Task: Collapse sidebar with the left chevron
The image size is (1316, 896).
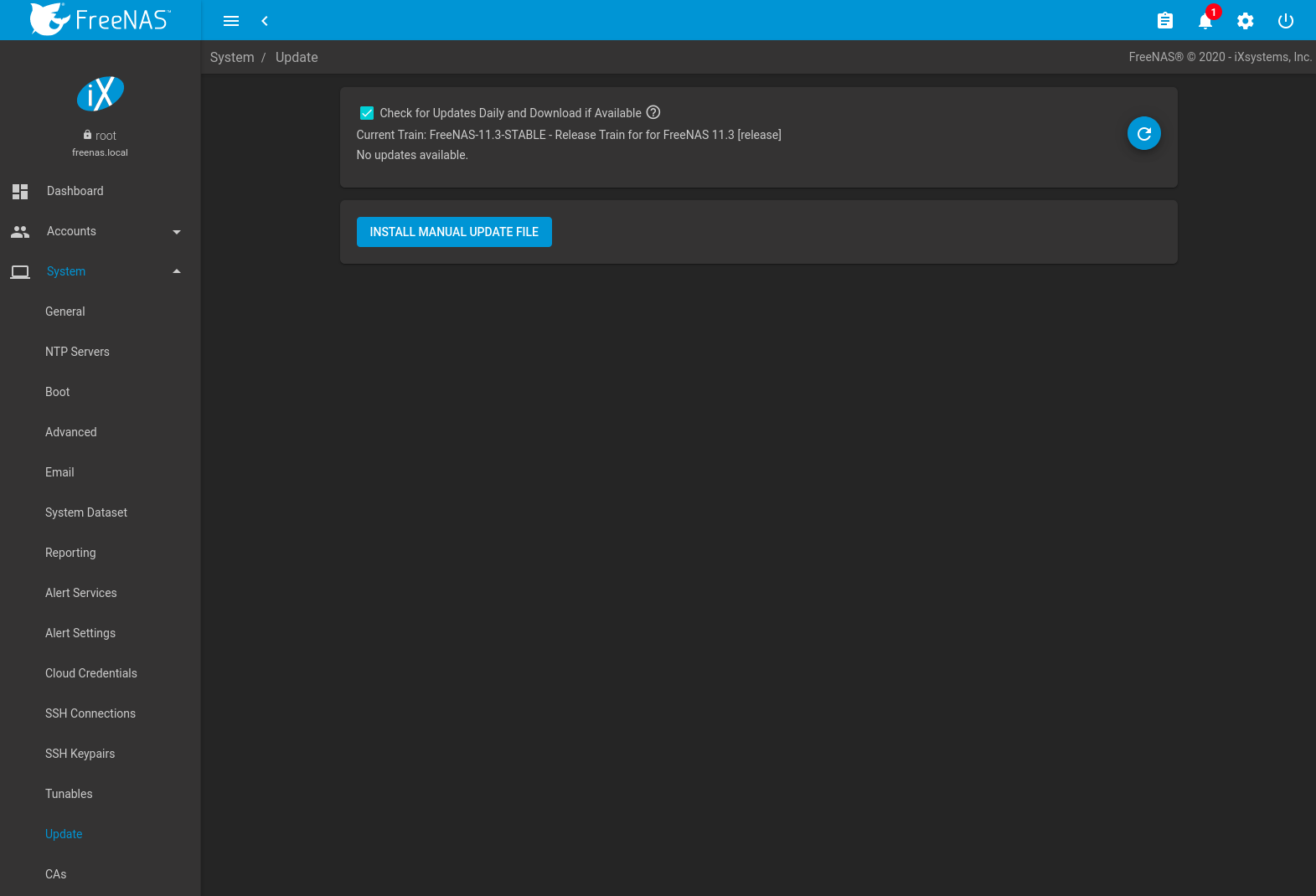Action: pos(265,21)
